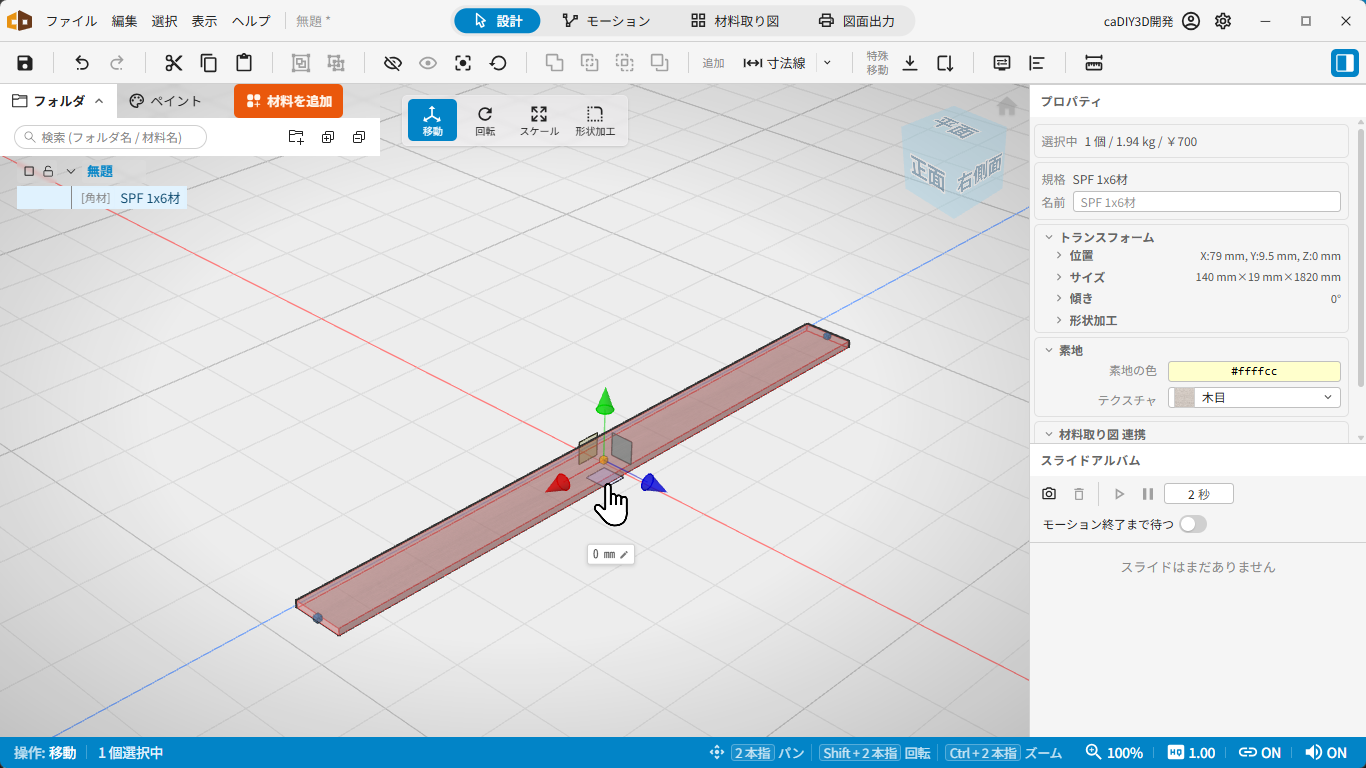Open the テクスチャ 木目 dropdown
Viewport: 1366px width, 768px height.
tap(1254, 398)
